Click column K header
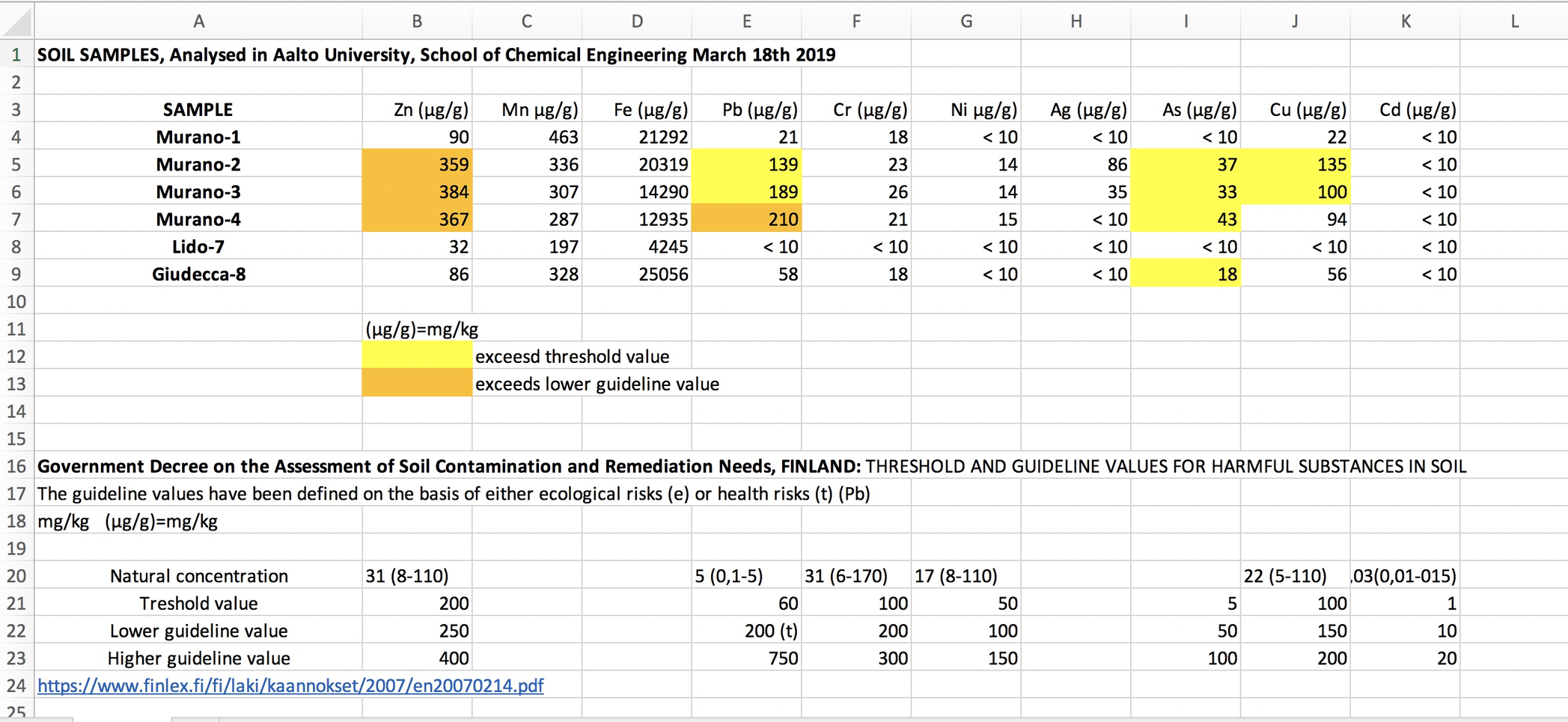 (1405, 21)
